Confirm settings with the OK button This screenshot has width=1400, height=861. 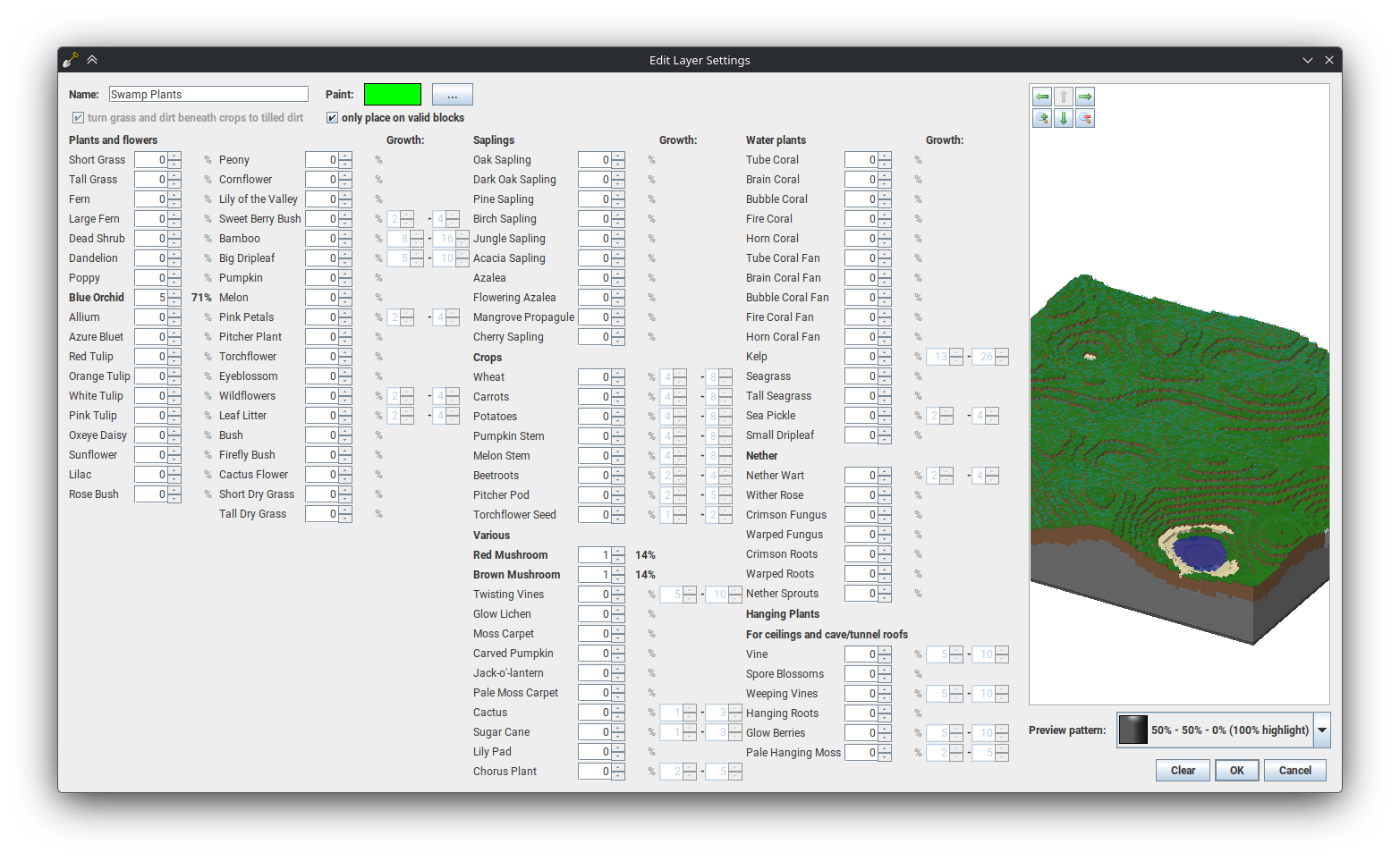tap(1236, 771)
